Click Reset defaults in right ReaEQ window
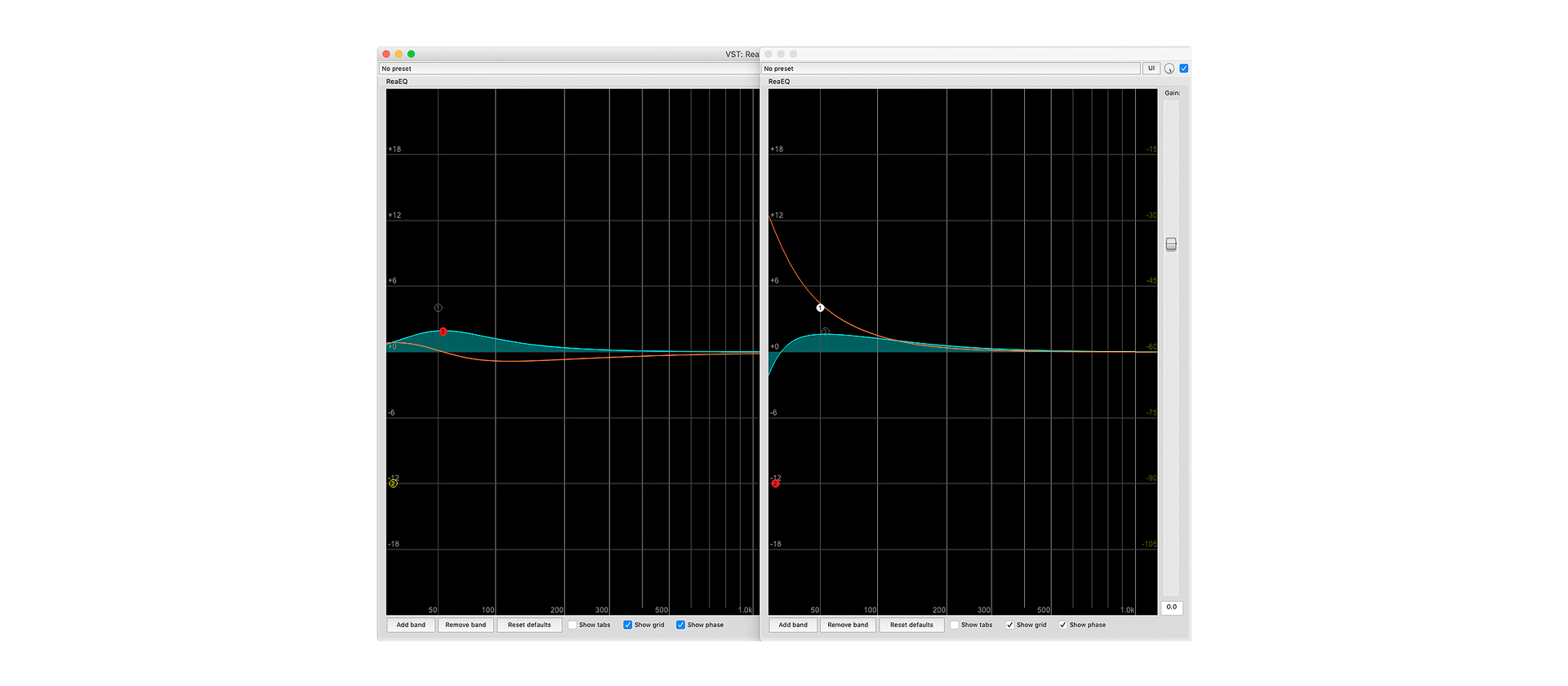The width and height of the screenshot is (1568, 686). pyautogui.click(x=911, y=625)
